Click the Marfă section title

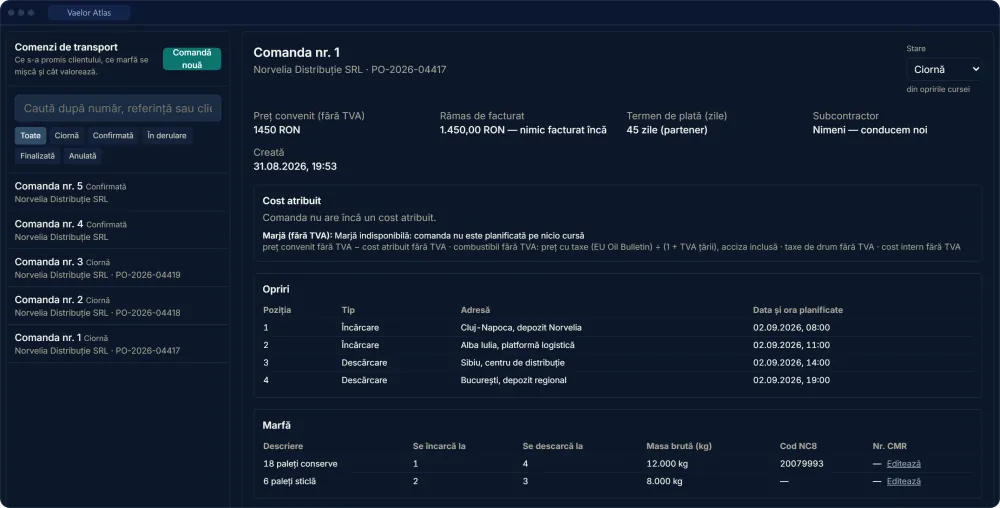tap(277, 425)
